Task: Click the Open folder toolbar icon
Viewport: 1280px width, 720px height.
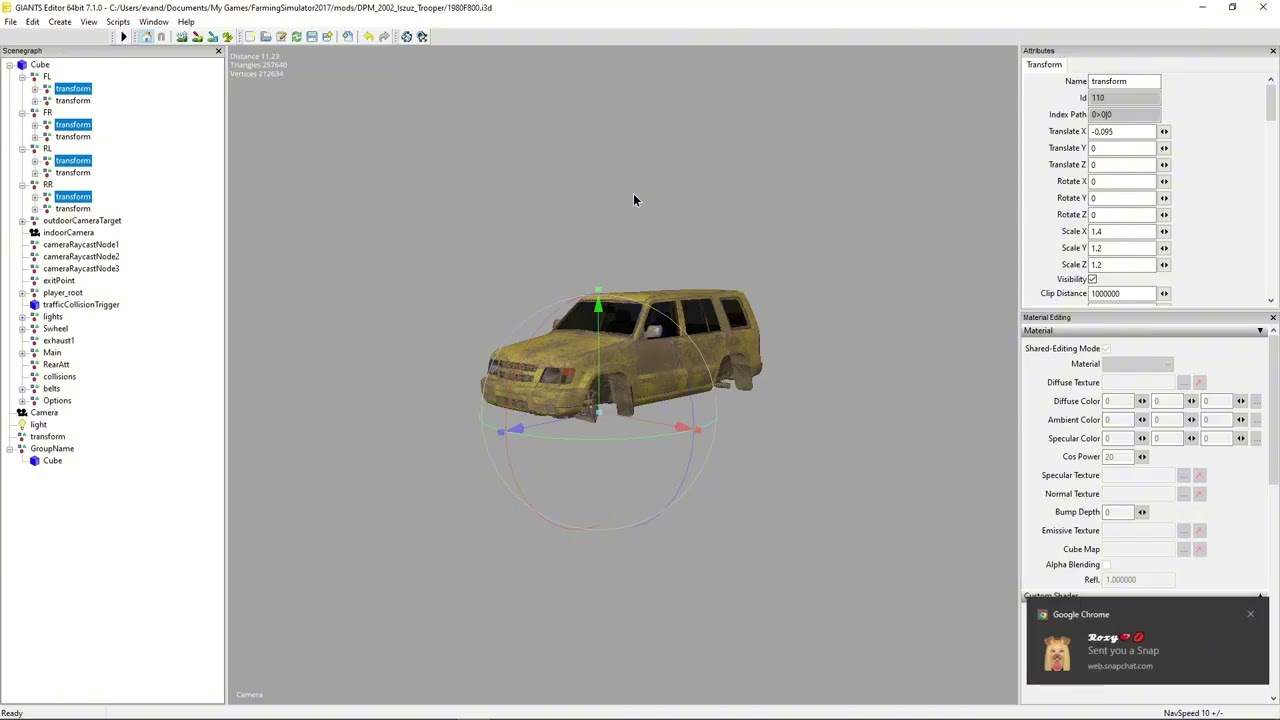Action: (x=266, y=37)
